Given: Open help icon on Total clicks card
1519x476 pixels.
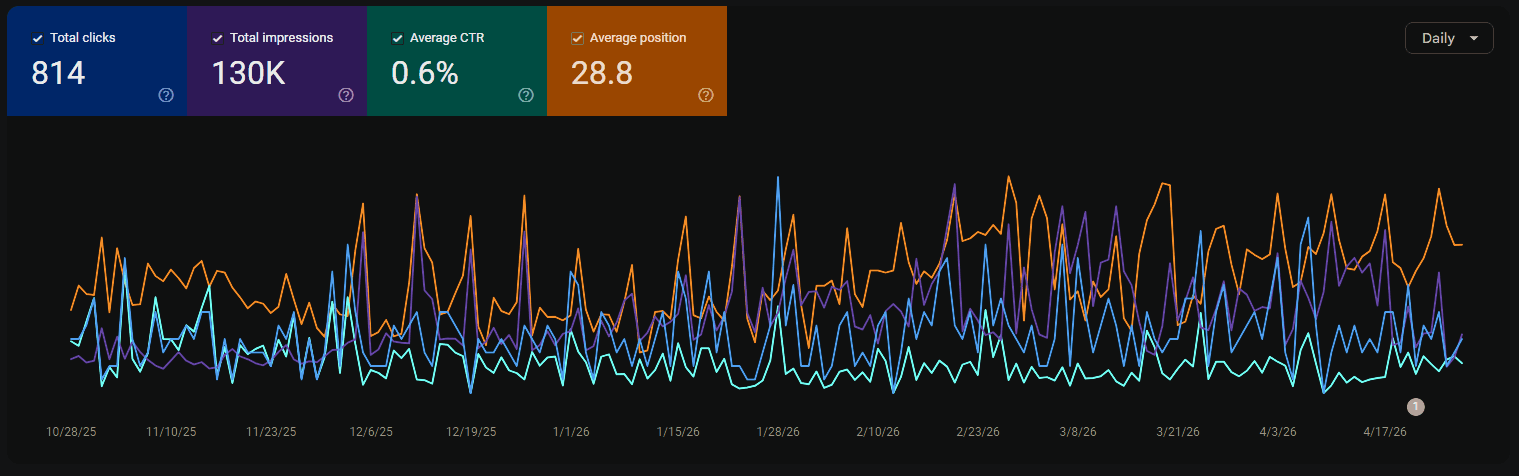Looking at the screenshot, I should 166,95.
